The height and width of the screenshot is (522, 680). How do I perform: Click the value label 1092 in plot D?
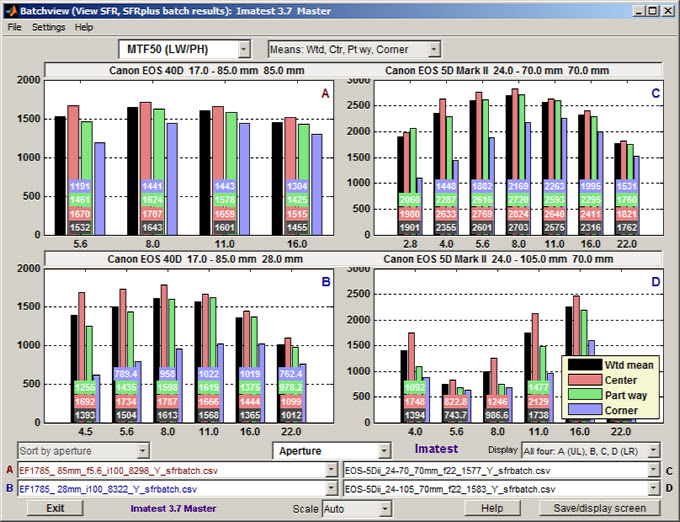(415, 388)
